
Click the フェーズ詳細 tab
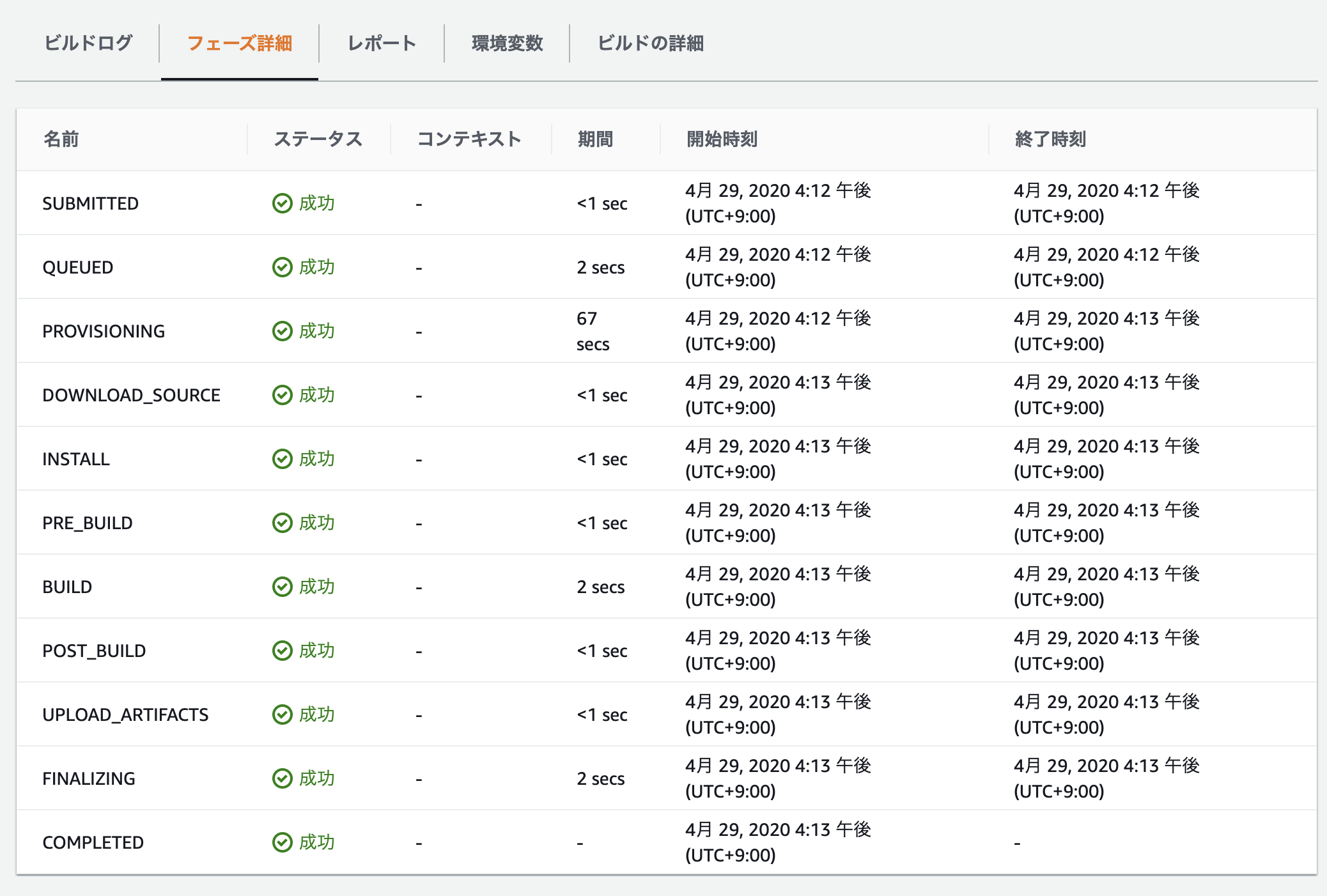[x=240, y=43]
